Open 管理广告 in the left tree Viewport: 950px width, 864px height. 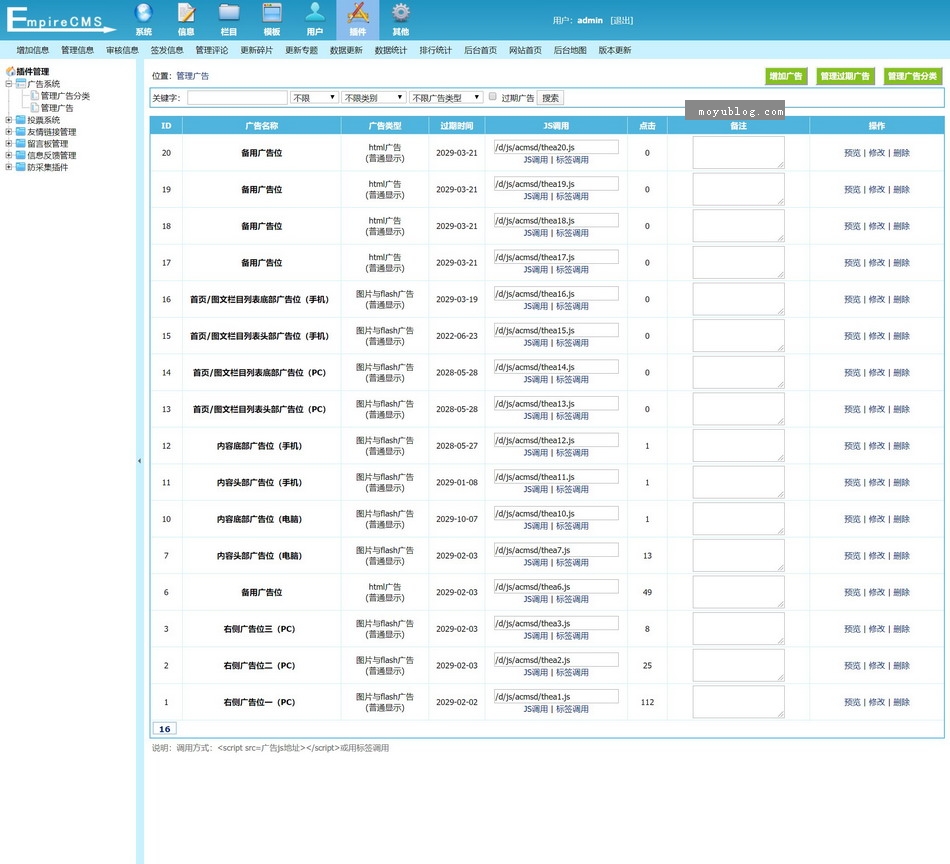coord(57,108)
